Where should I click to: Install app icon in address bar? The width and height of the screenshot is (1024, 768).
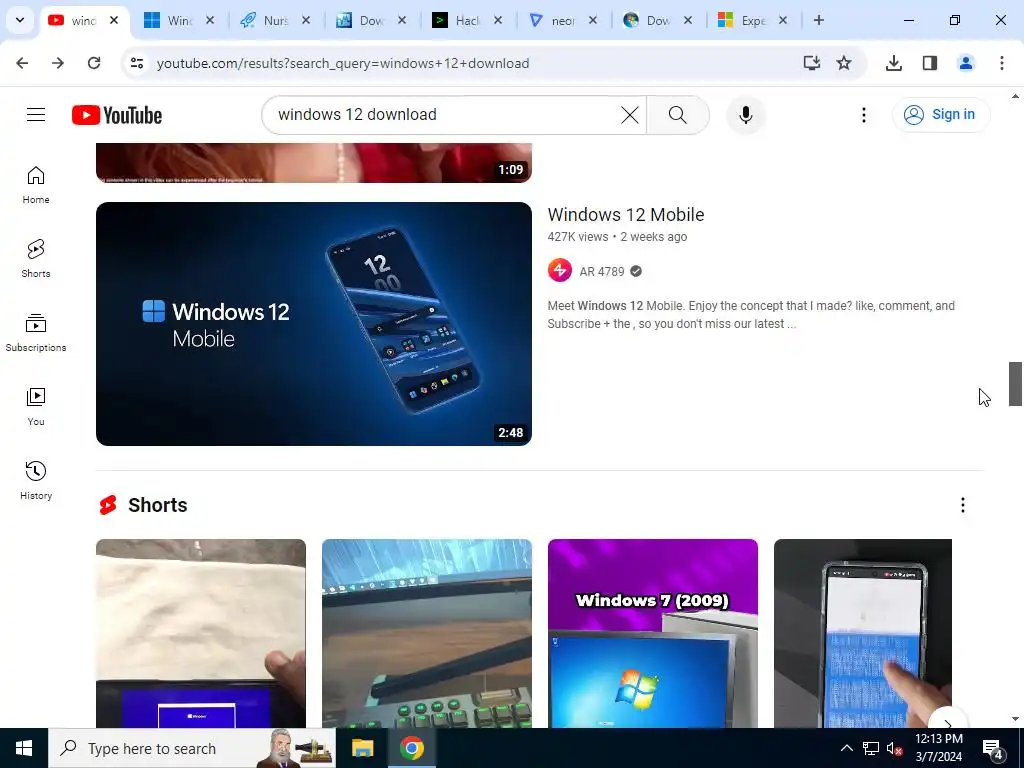point(811,63)
